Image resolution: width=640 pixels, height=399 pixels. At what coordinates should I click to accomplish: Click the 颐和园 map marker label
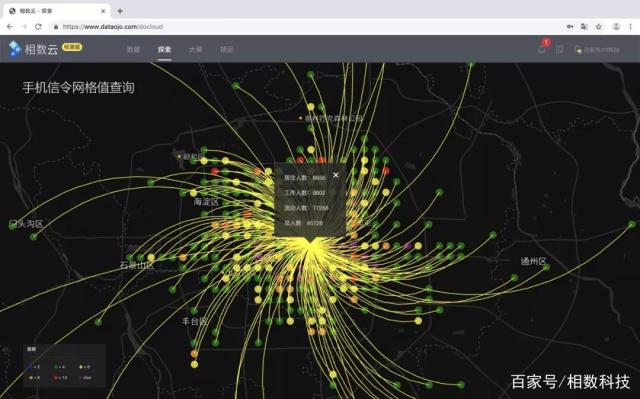coord(193,156)
